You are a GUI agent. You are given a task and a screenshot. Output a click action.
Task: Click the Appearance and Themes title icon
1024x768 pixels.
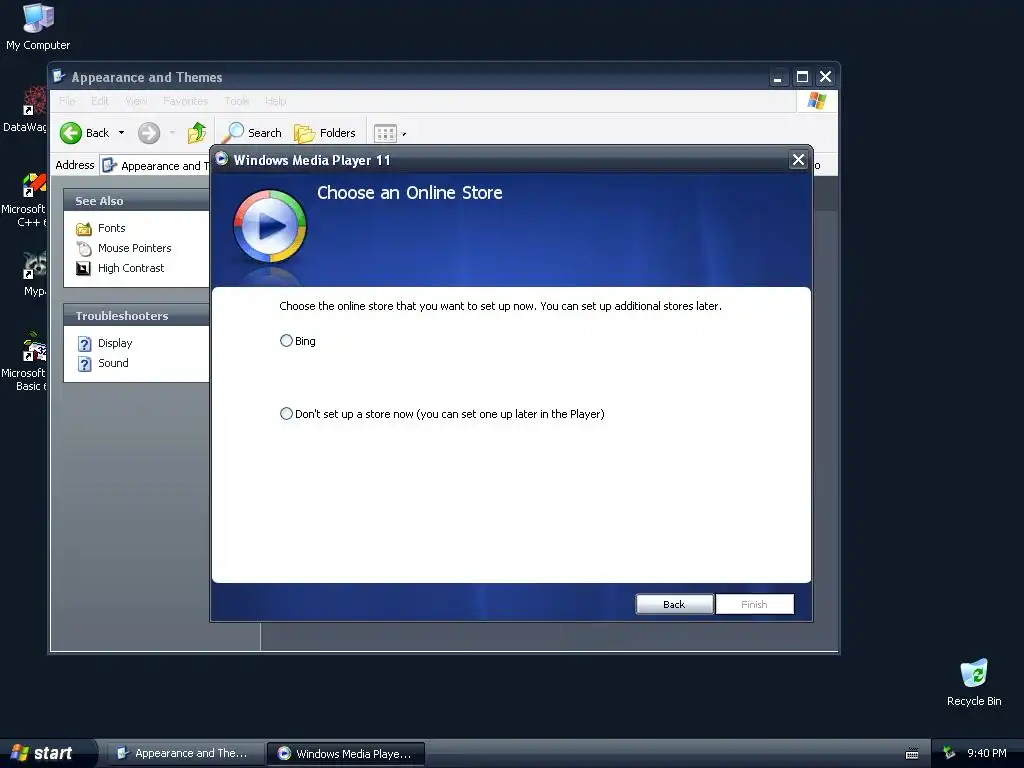click(x=59, y=76)
